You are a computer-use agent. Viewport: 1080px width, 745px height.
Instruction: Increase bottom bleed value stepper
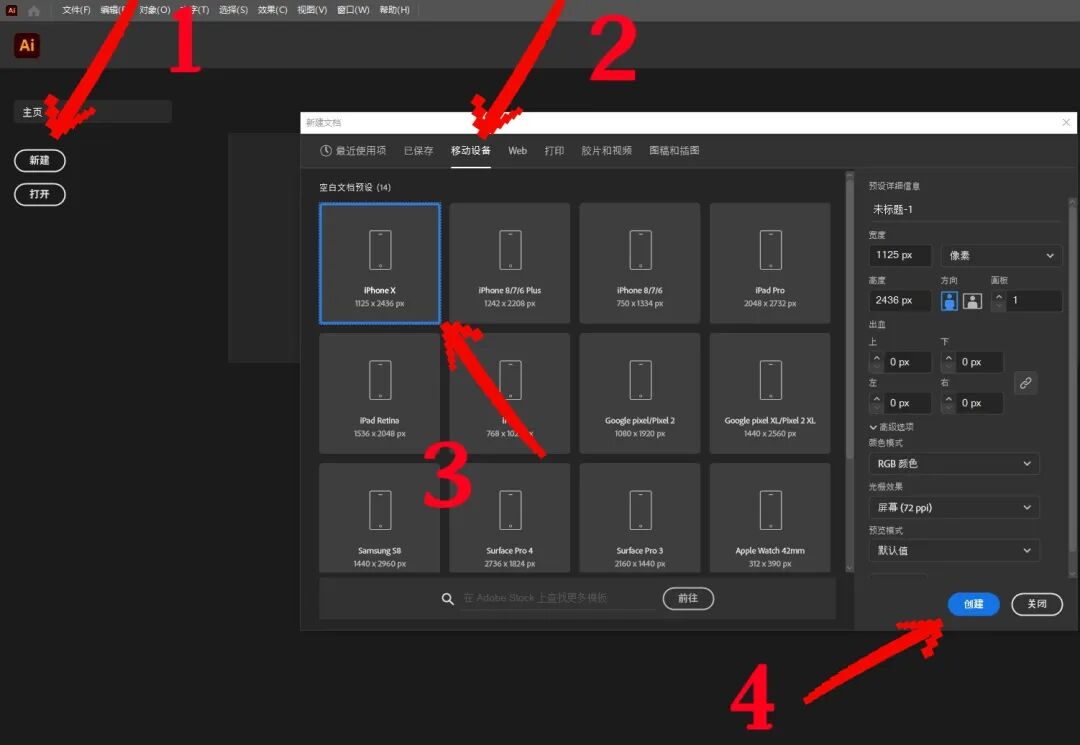(948, 357)
